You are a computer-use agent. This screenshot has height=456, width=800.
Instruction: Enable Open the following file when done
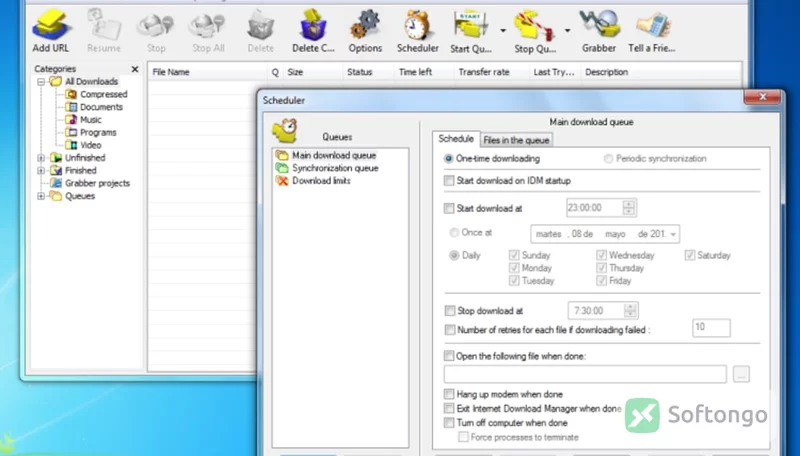(449, 356)
